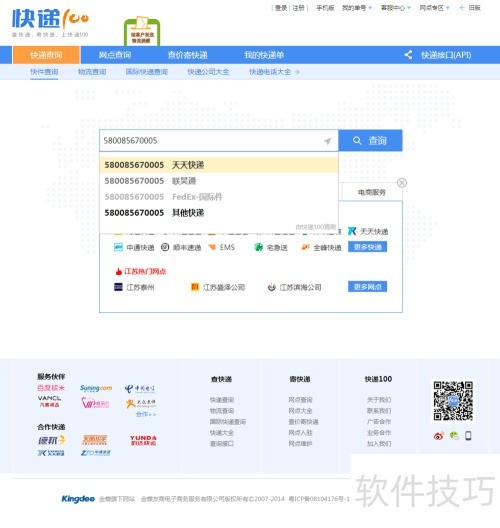Image resolution: width=500 pixels, height=528 pixels.
Task: Click the 更多快递 button
Action: coord(367,247)
